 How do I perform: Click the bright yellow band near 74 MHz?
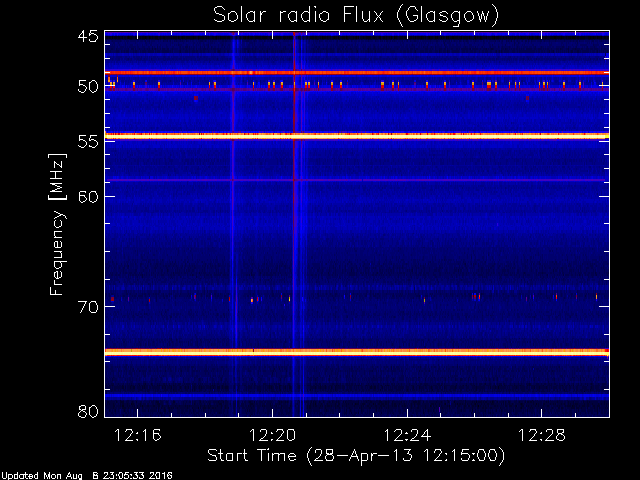pos(357,352)
